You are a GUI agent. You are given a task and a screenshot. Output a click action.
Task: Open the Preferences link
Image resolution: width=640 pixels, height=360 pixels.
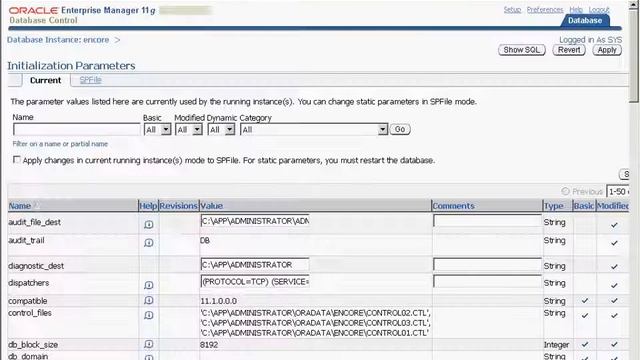pyautogui.click(x=545, y=9)
